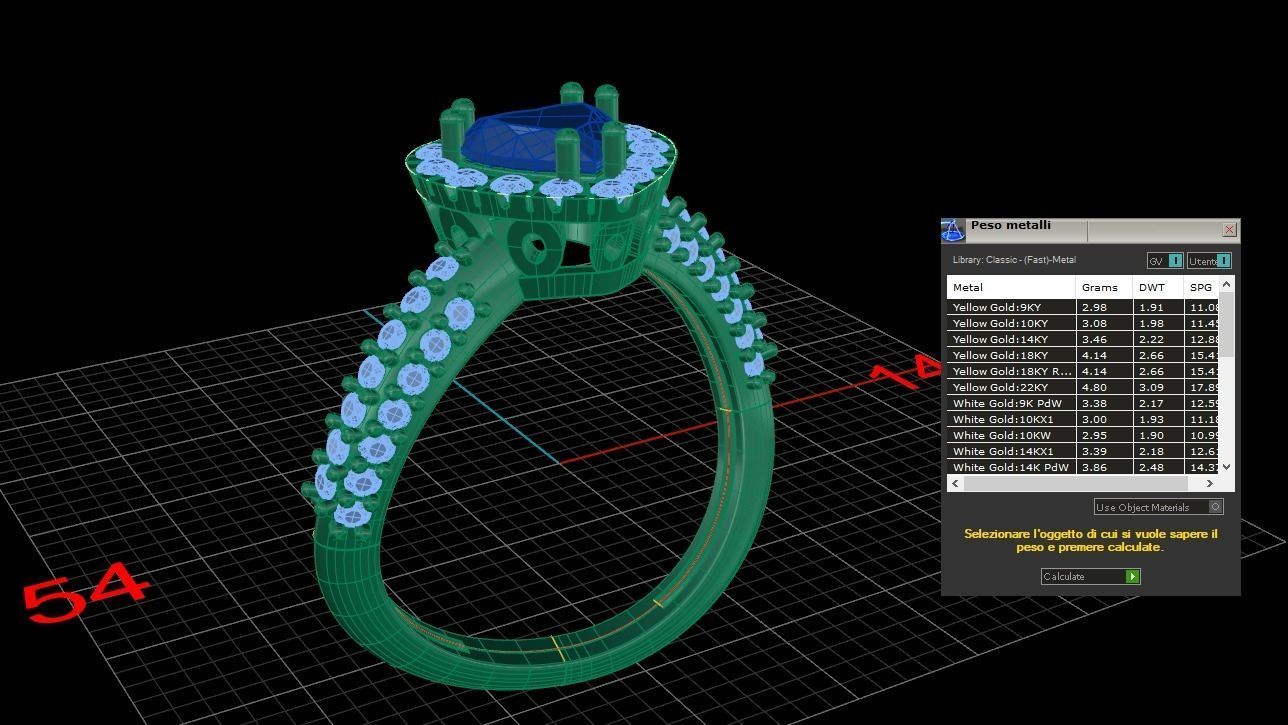Click the Peso metalli scale icon
Viewport: 1288px width, 725px height.
tap(953, 230)
